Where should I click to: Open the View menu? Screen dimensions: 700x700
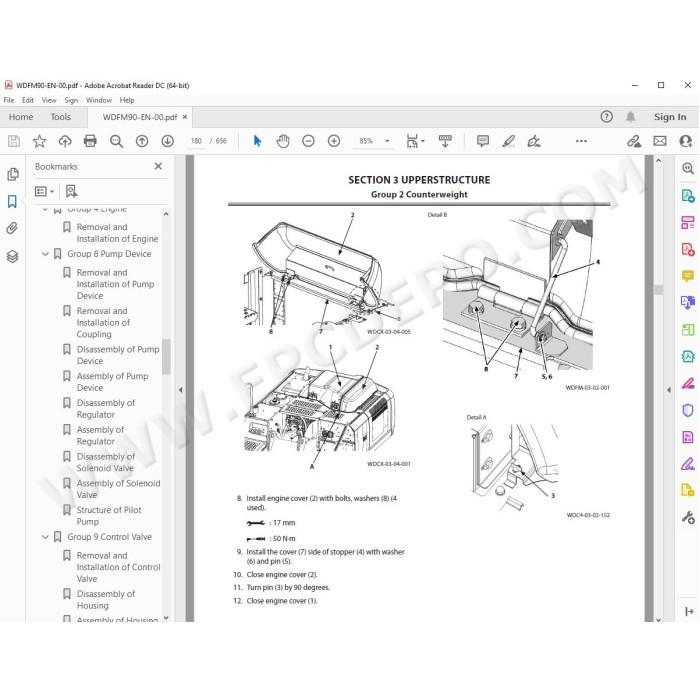tap(49, 100)
